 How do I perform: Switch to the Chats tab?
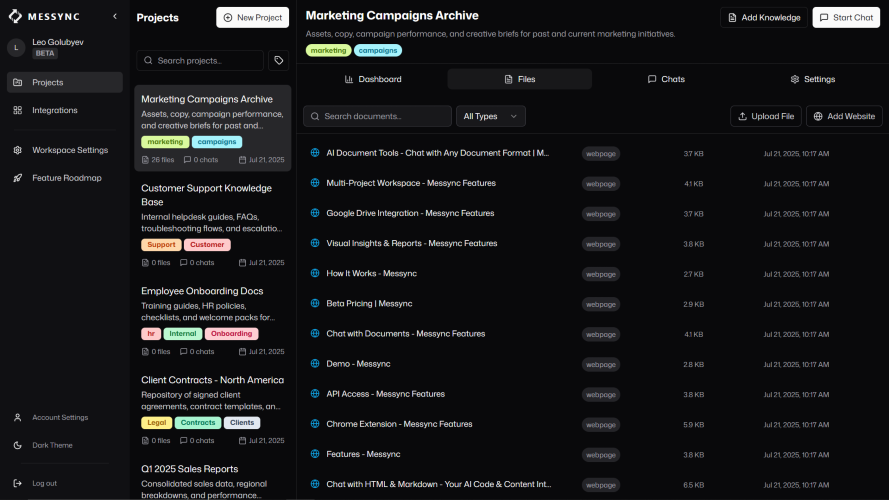(x=666, y=79)
